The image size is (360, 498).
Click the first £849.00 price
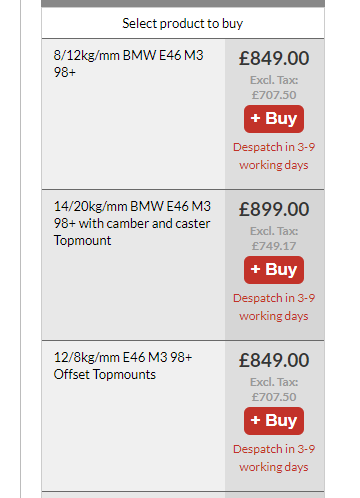coord(274,58)
